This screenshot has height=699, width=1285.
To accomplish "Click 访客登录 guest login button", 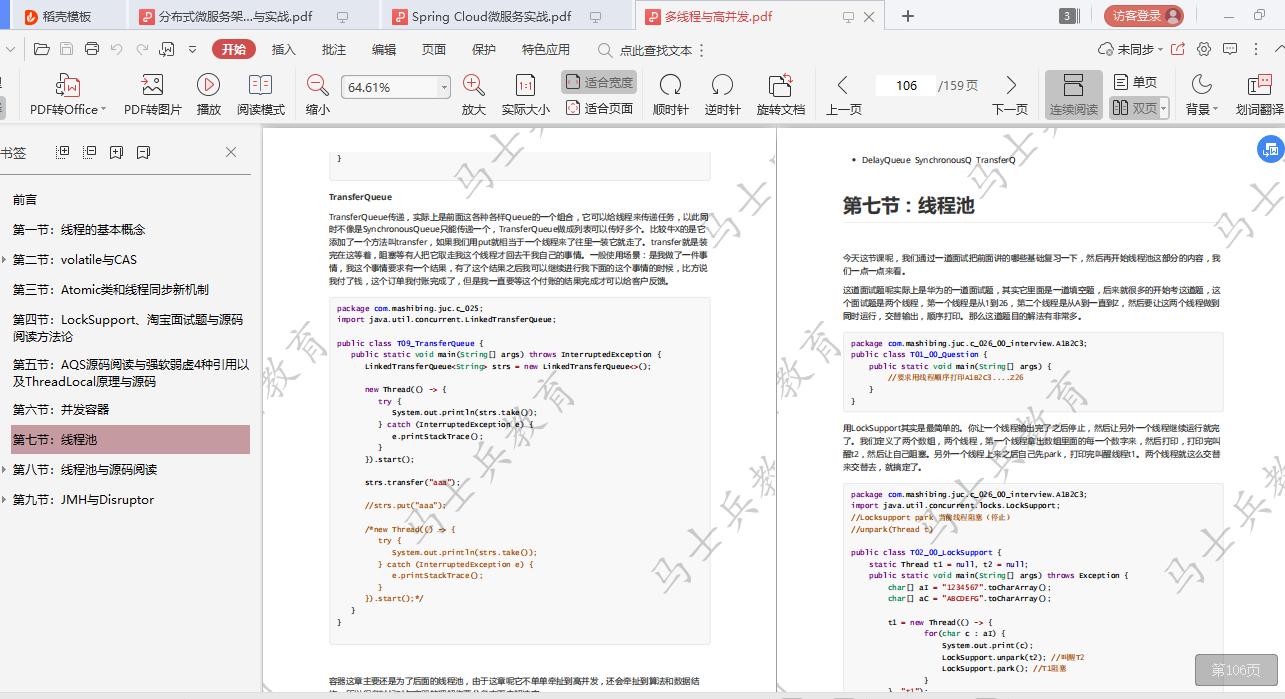I will pyautogui.click(x=1144, y=16).
